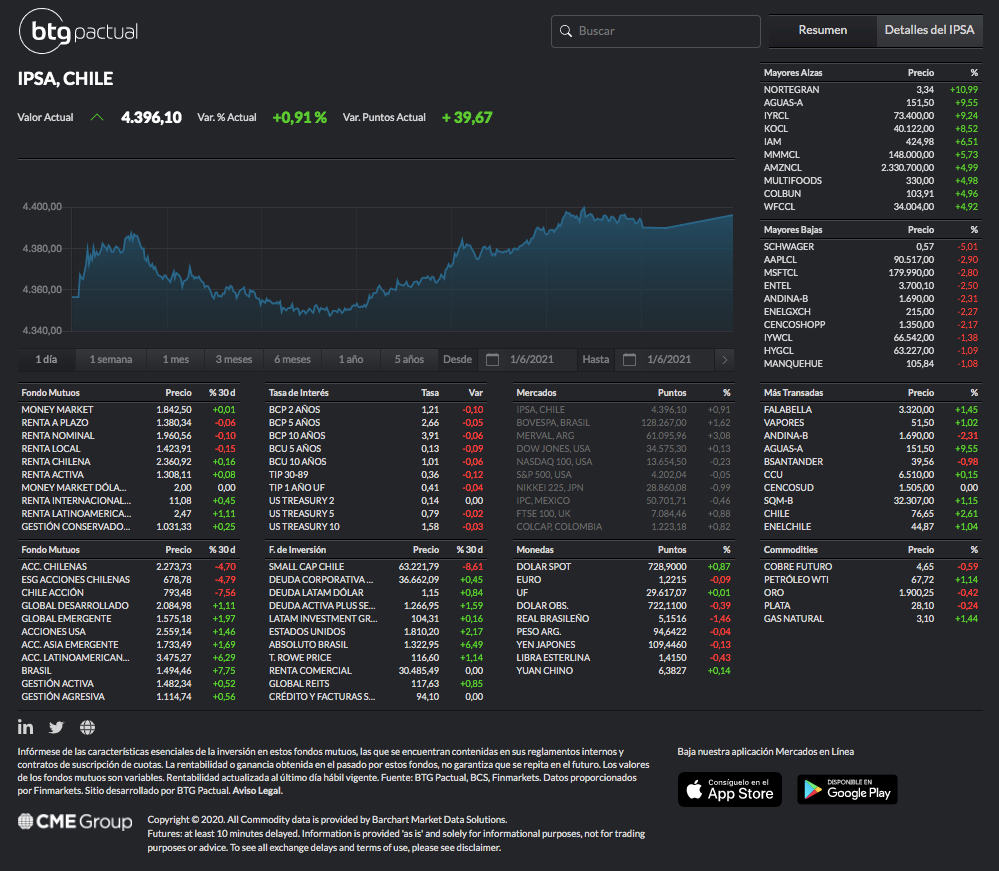Screen dimensions: 999x871
Task: Select MONEY MARKET fund row
Action: pyautogui.click(x=128, y=410)
